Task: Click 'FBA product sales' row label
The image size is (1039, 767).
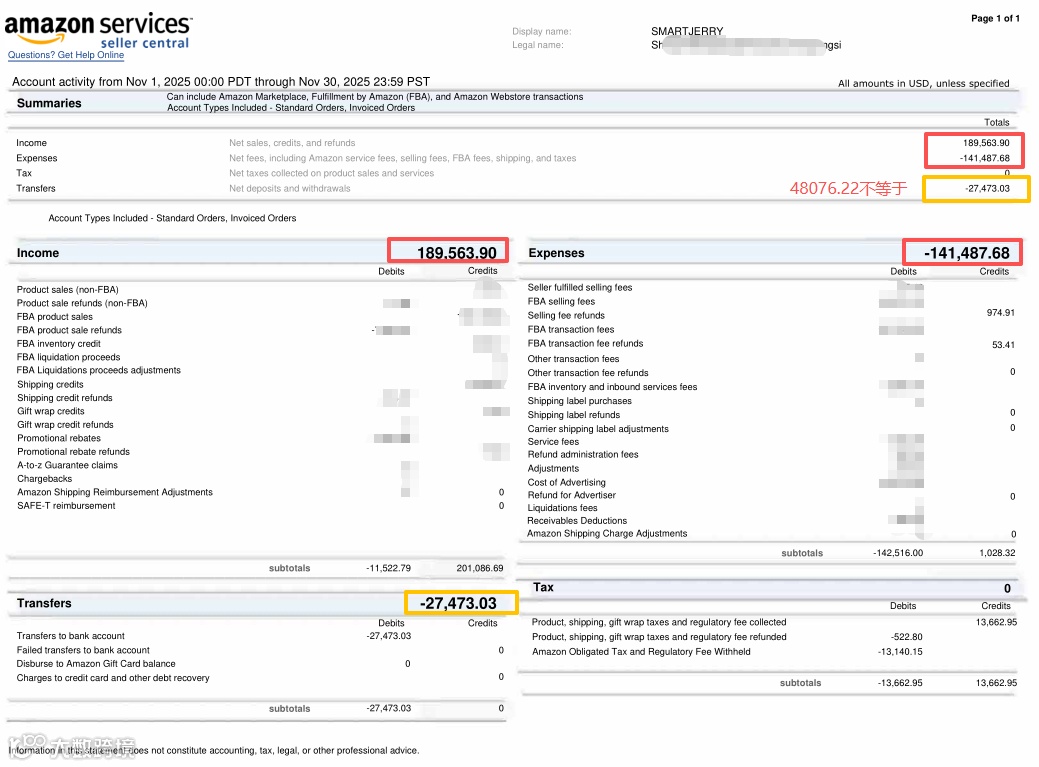Action: [55, 317]
